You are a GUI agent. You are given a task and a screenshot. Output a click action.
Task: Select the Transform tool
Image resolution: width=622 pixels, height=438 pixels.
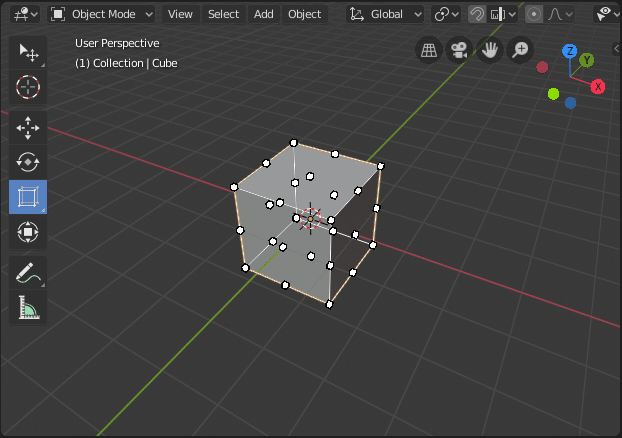pyautogui.click(x=28, y=232)
